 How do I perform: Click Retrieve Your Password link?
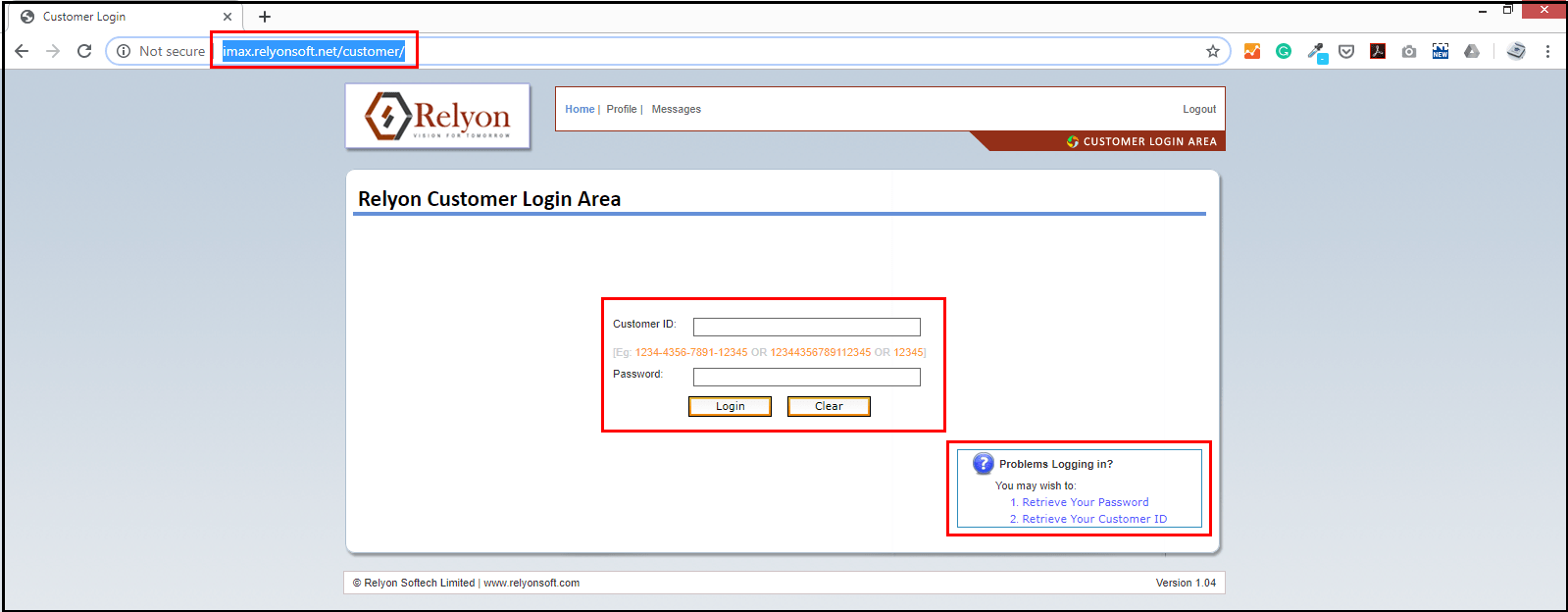coord(1086,502)
